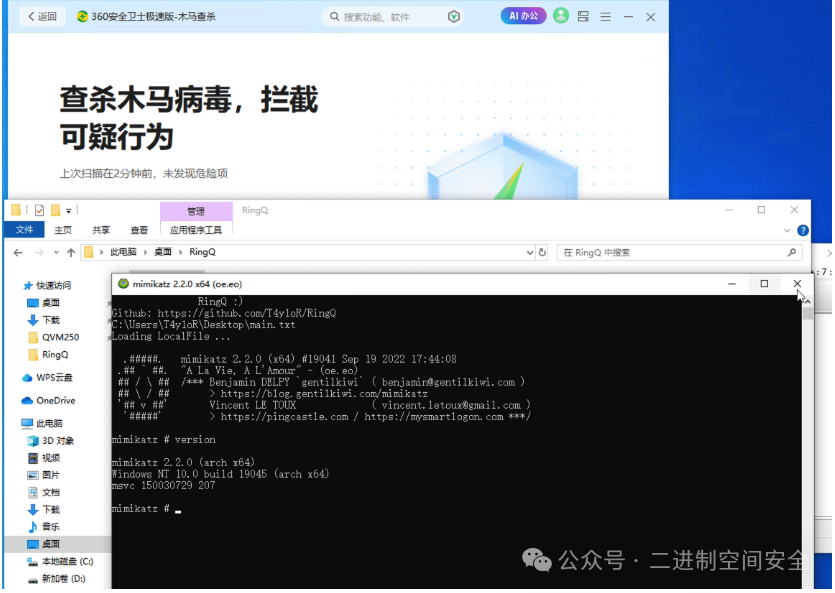
Task: Select 文档 in the sidebar
Action: pos(44,492)
